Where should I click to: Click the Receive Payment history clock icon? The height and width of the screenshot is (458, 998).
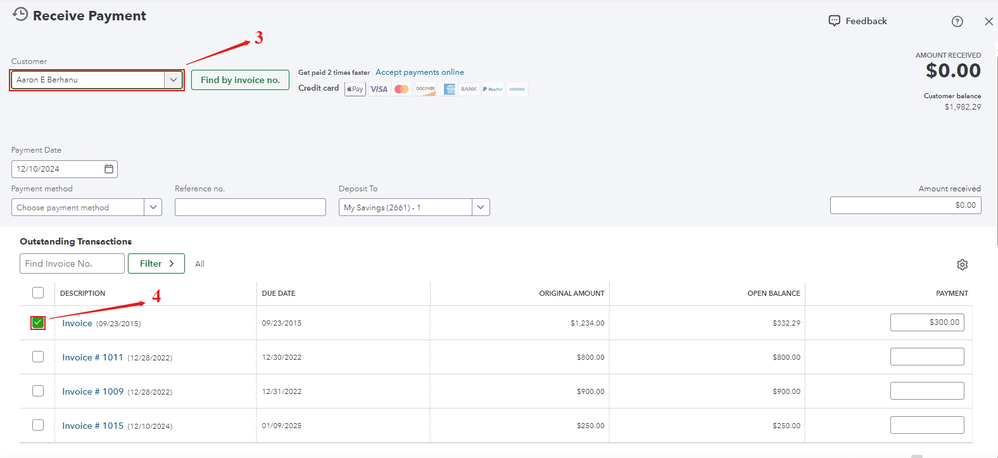tap(20, 15)
